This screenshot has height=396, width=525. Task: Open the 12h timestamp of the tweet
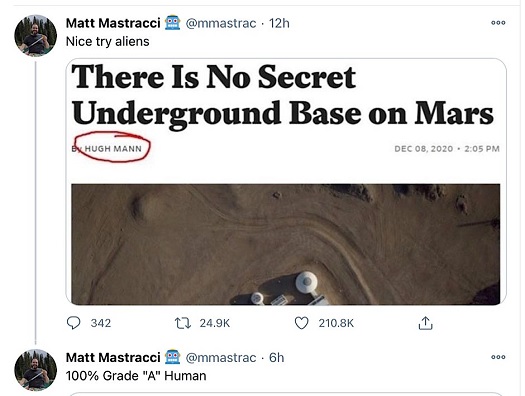pyautogui.click(x=279, y=23)
